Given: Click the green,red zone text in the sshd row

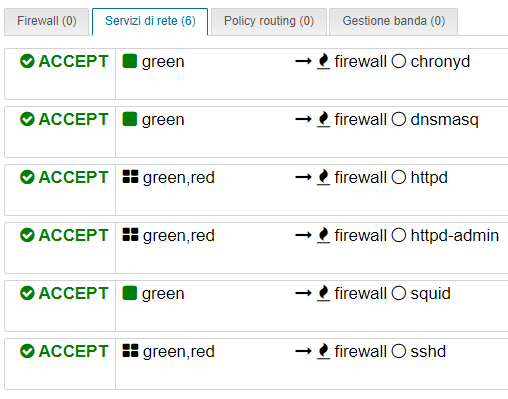Looking at the screenshot, I should 179,352.
